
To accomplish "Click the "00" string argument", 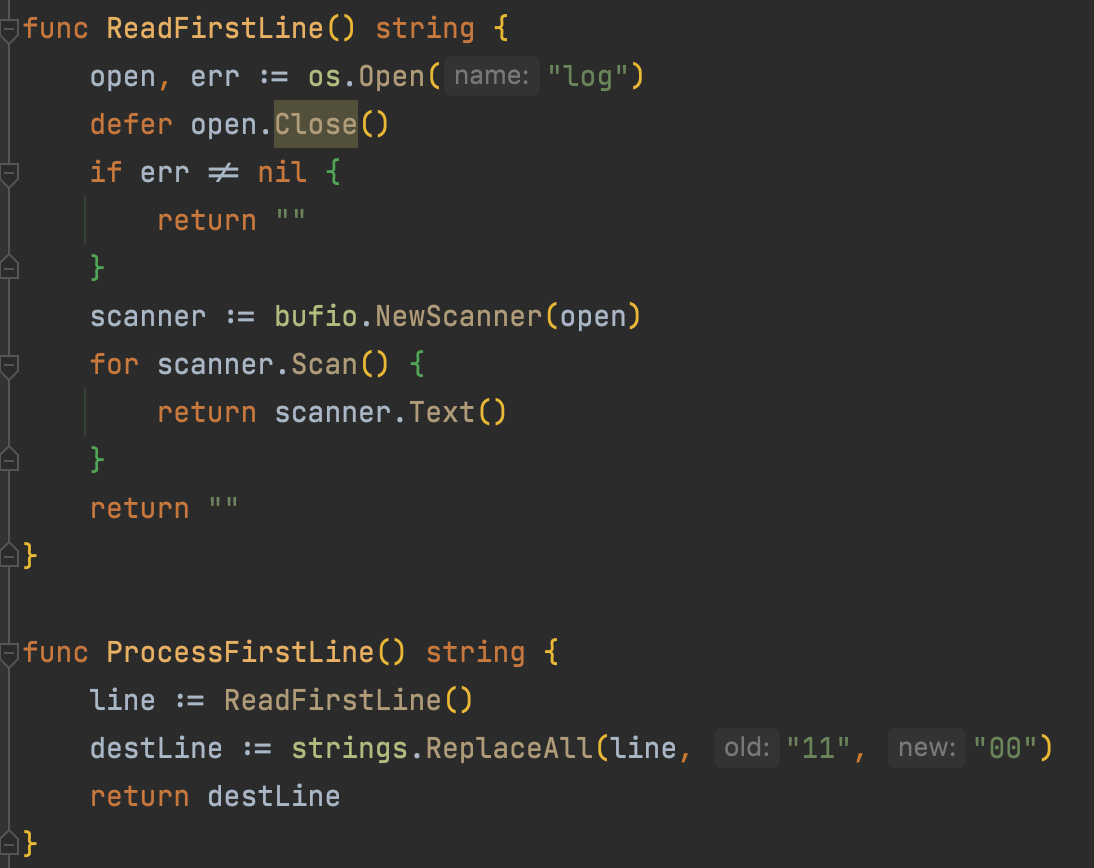I will pos(1005,748).
